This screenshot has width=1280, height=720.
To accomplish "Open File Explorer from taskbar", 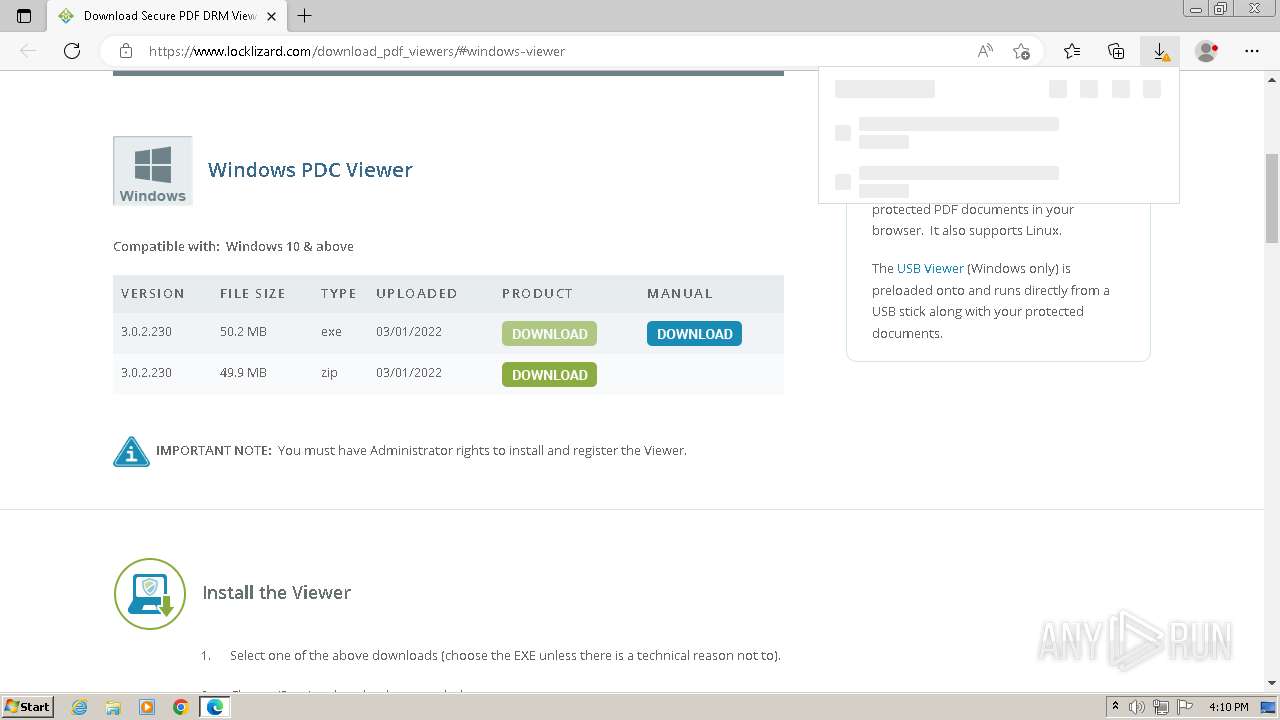I will point(113,707).
